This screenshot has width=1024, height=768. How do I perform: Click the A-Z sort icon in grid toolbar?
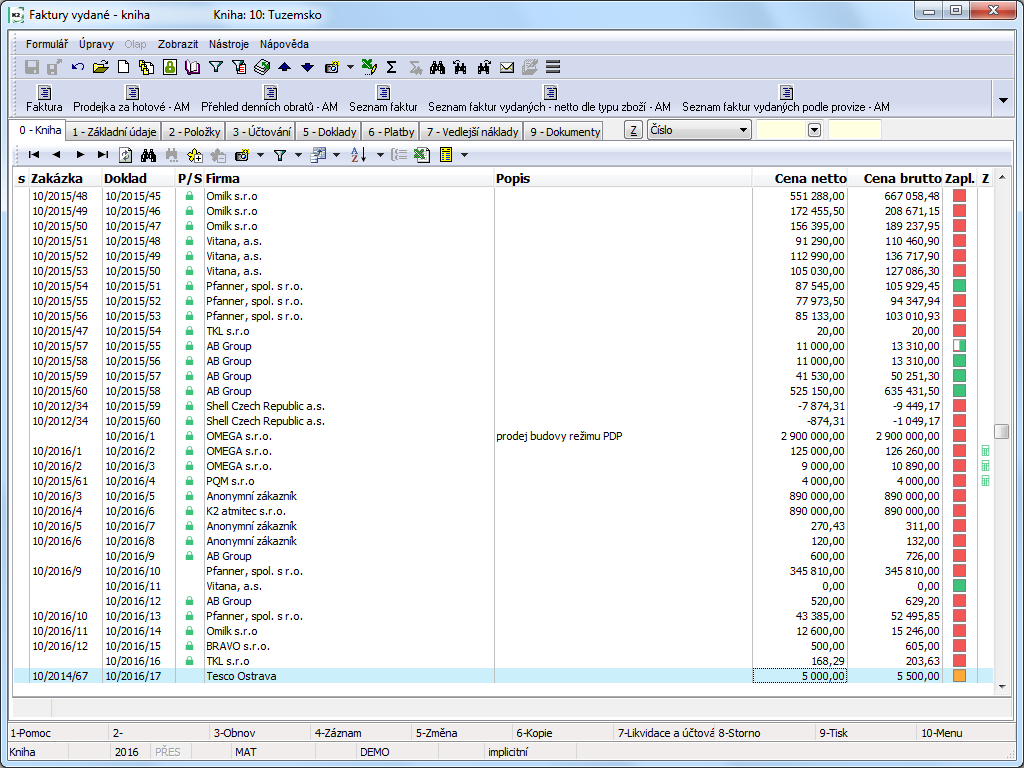click(359, 155)
